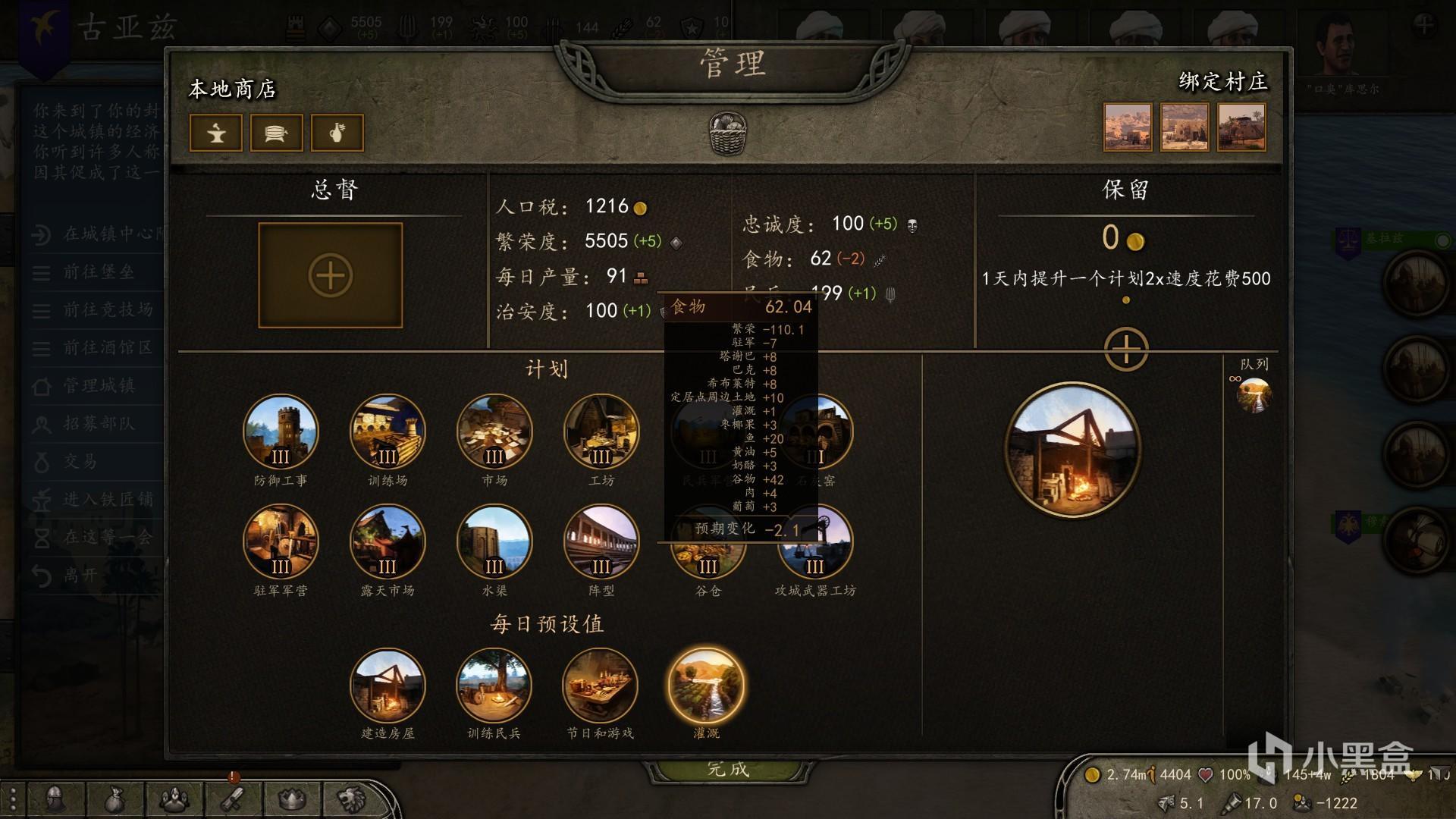The height and width of the screenshot is (819, 1456).
Task: Assign a governor via the 总督 plus slot
Action: click(331, 275)
